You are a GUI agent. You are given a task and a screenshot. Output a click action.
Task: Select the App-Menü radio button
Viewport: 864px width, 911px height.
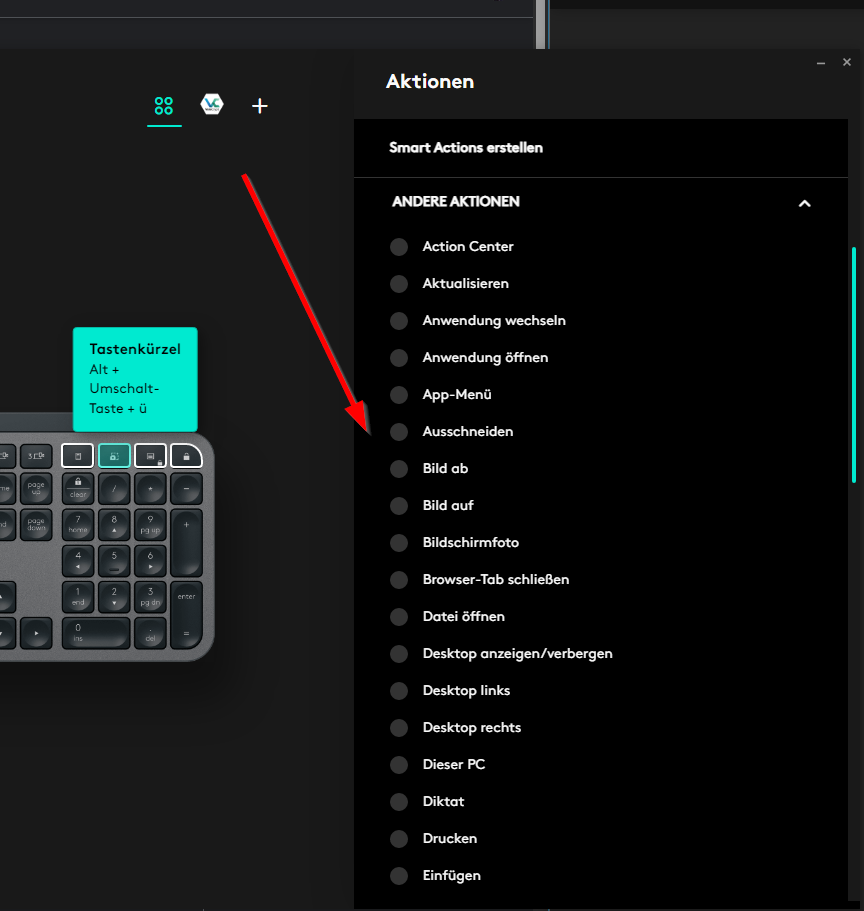[x=399, y=394]
